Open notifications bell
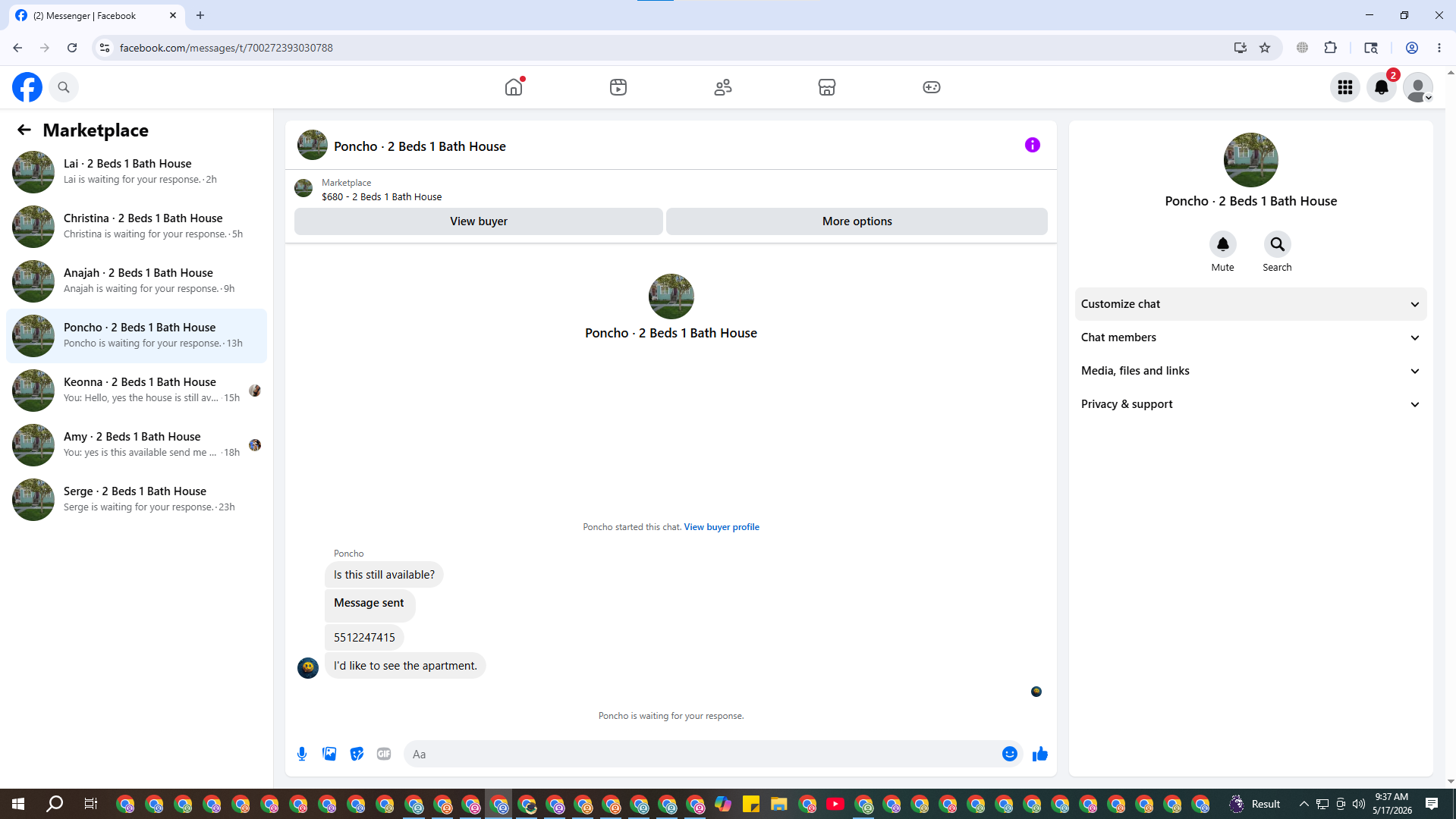The image size is (1456, 819). coord(1382,87)
